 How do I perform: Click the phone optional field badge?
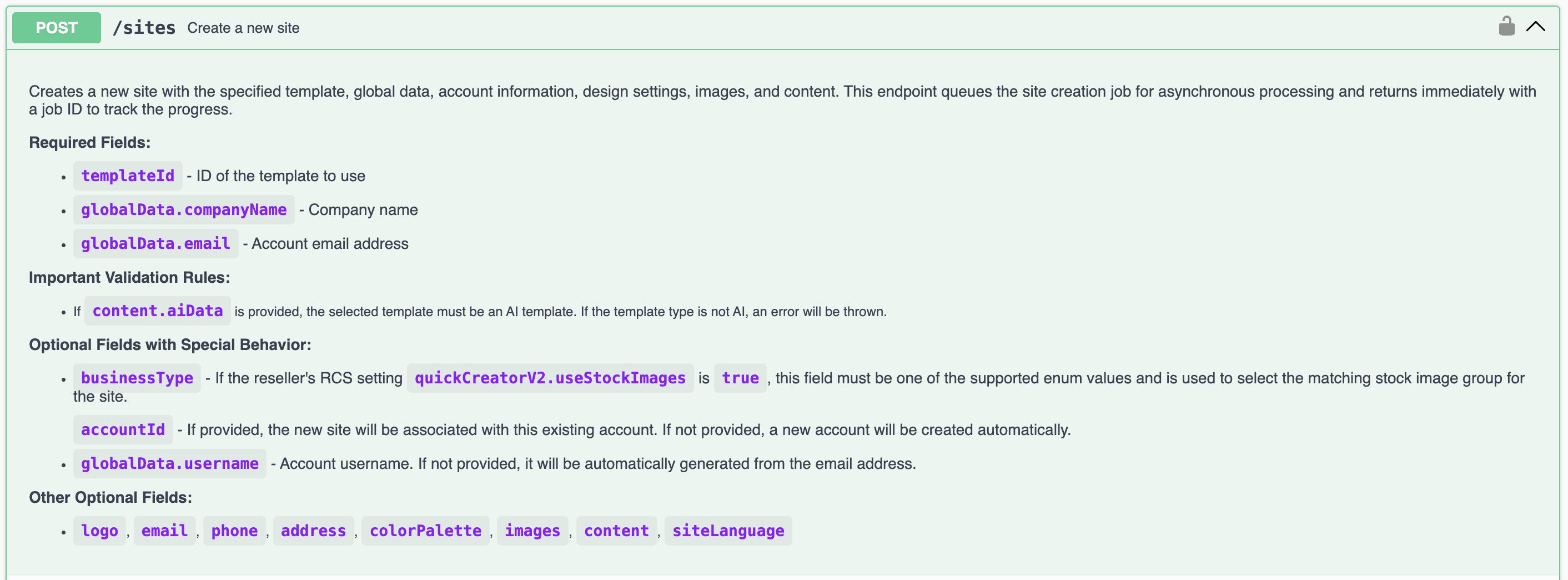234,530
